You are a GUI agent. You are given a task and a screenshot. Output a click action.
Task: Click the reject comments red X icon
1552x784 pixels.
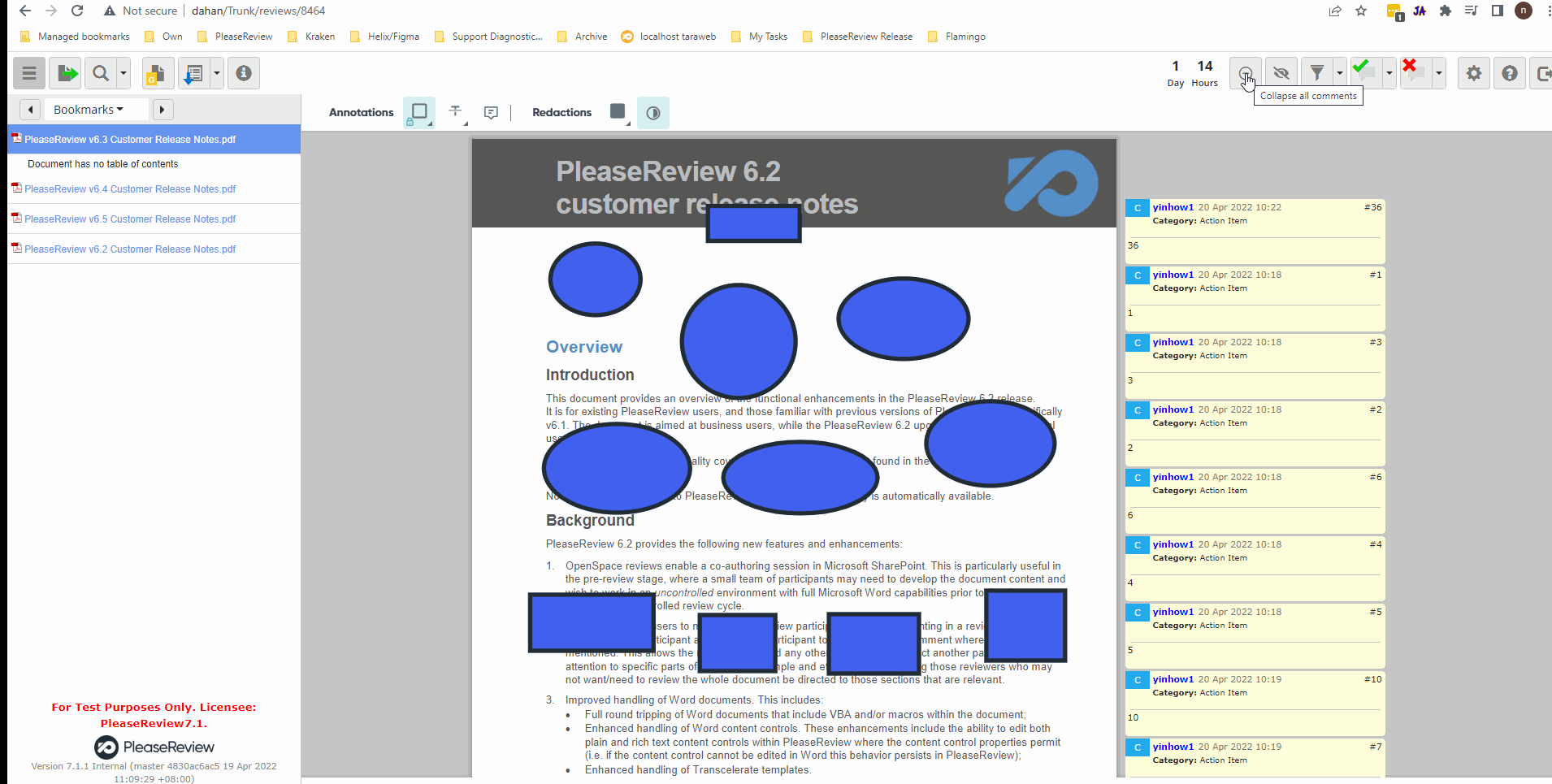[1415, 71]
